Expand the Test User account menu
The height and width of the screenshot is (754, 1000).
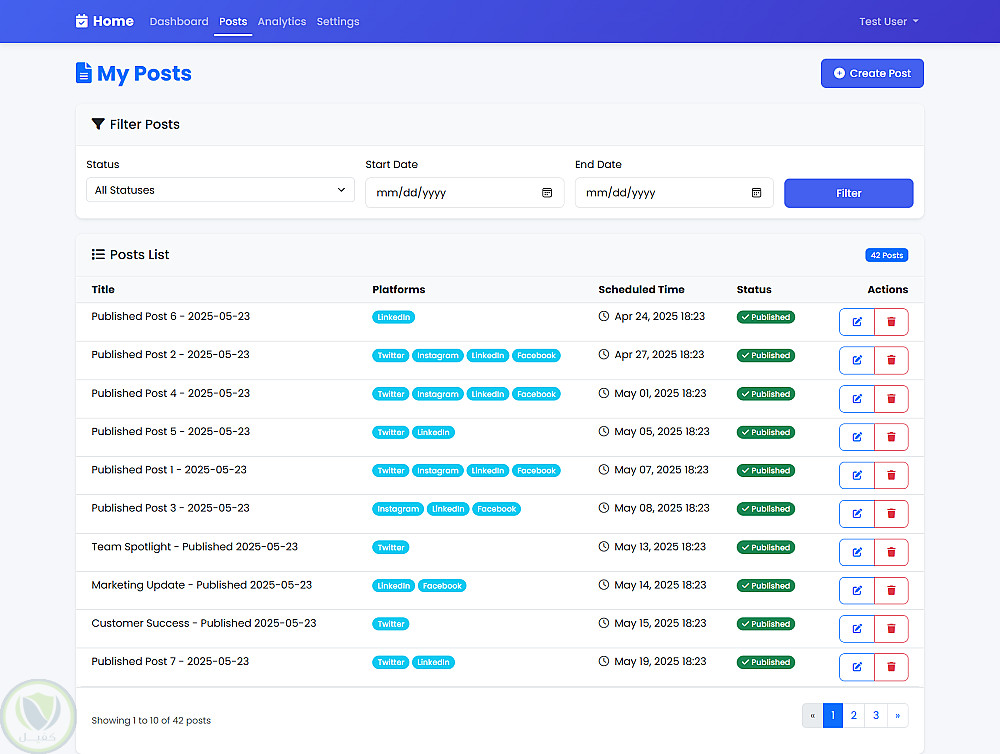click(x=888, y=21)
